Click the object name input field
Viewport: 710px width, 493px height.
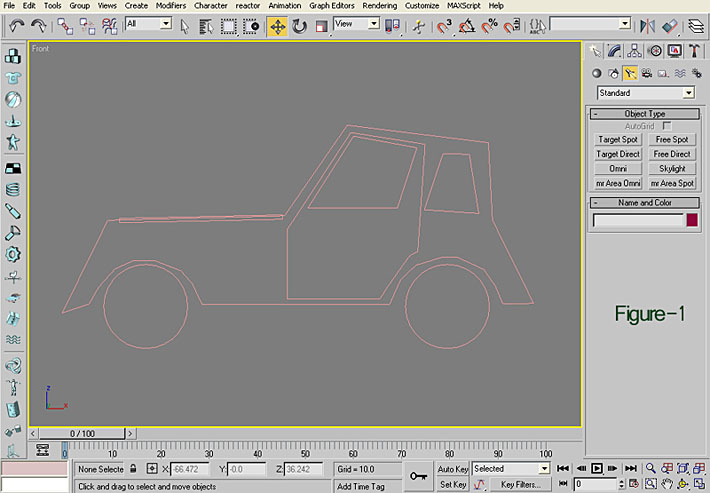tap(638, 220)
